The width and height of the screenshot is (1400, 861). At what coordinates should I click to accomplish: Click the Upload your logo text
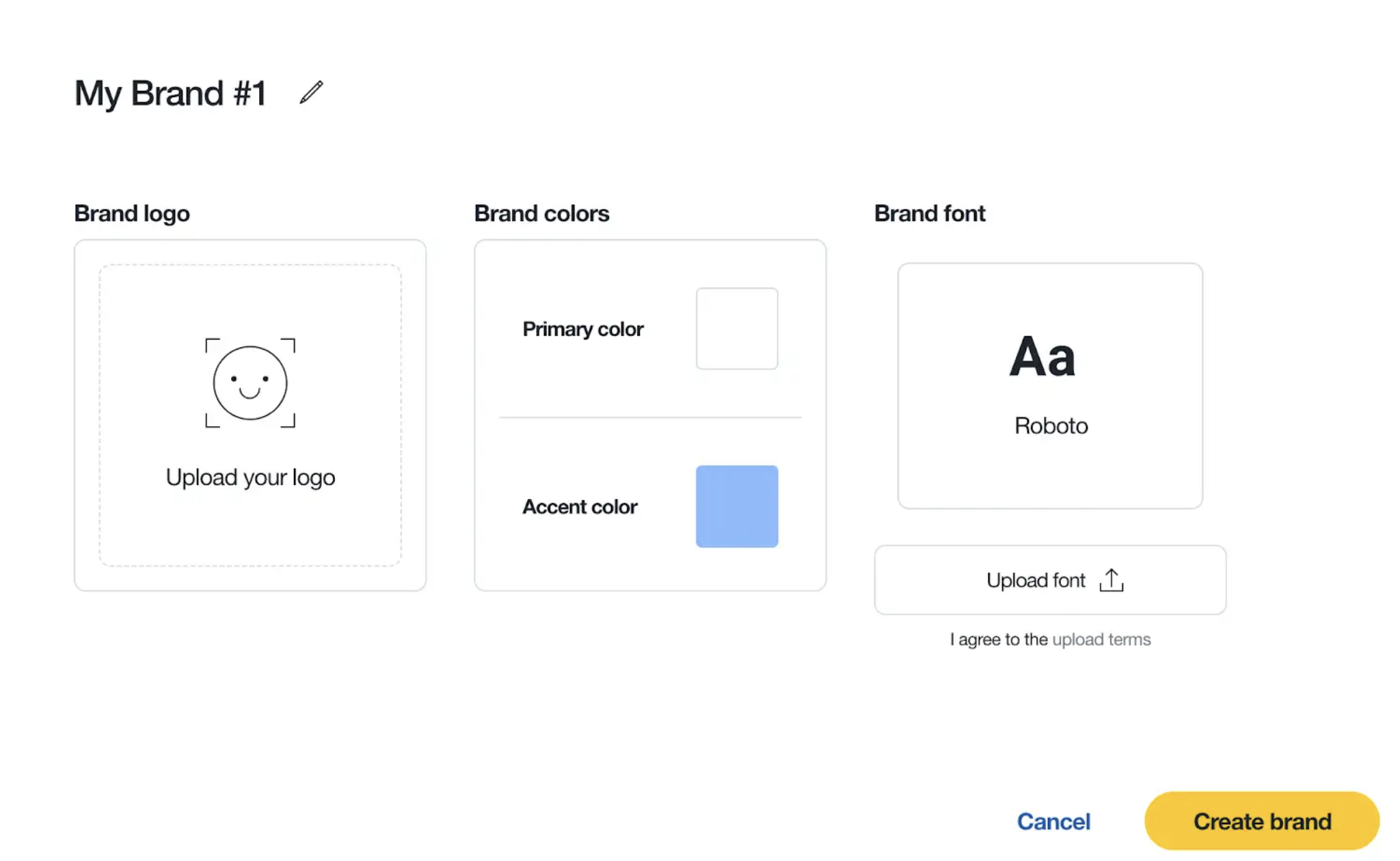pyautogui.click(x=250, y=477)
